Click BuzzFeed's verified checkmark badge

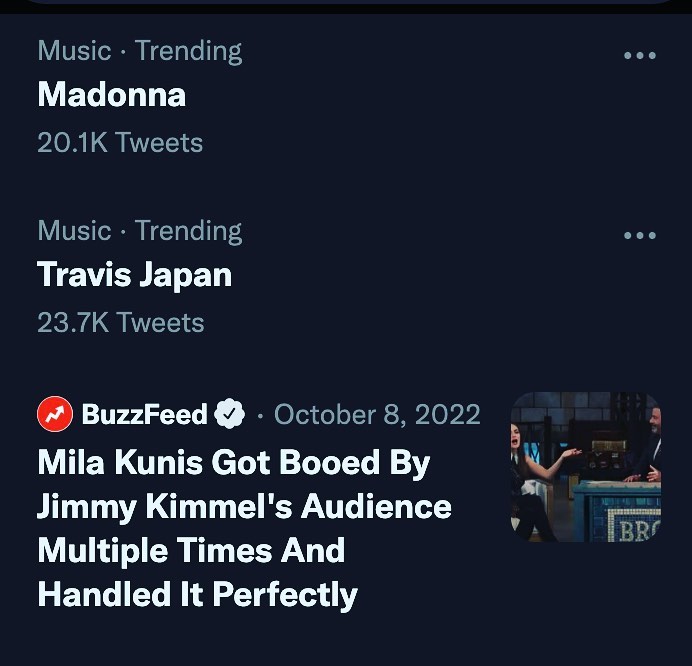click(231, 414)
